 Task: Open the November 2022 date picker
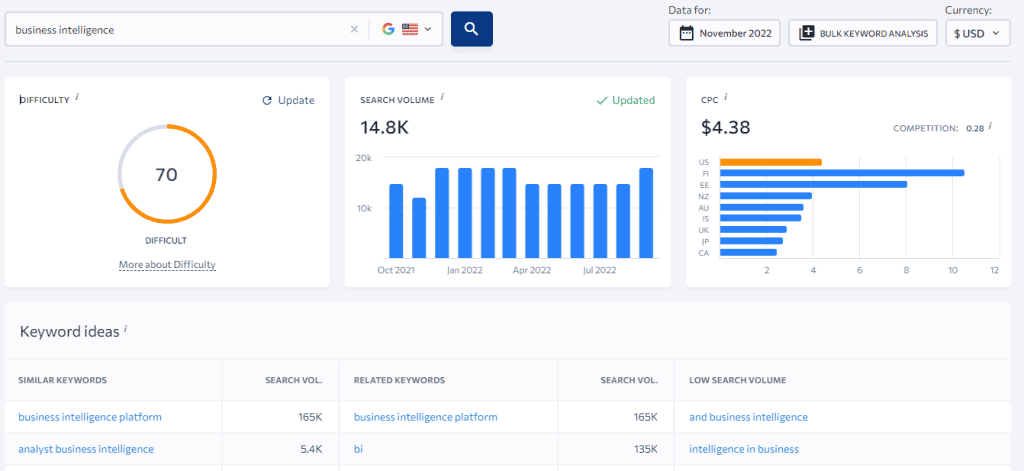(724, 33)
